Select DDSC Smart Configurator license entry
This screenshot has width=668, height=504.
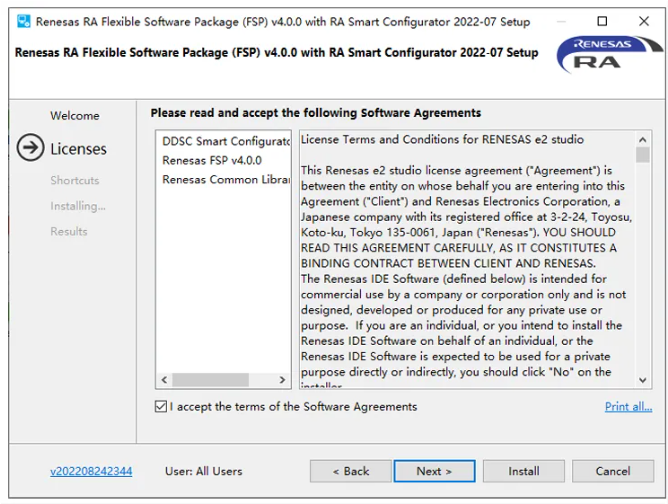click(226, 141)
